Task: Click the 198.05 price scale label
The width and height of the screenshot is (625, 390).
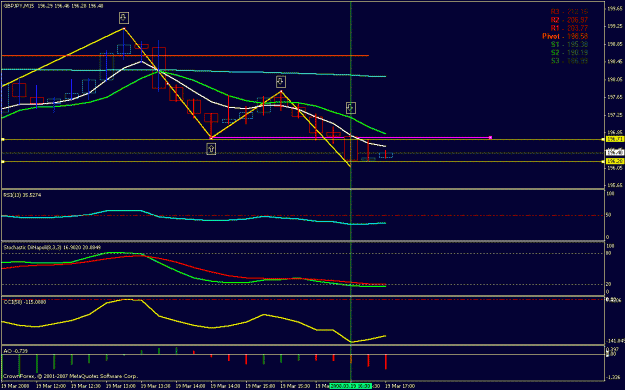Action: point(615,79)
